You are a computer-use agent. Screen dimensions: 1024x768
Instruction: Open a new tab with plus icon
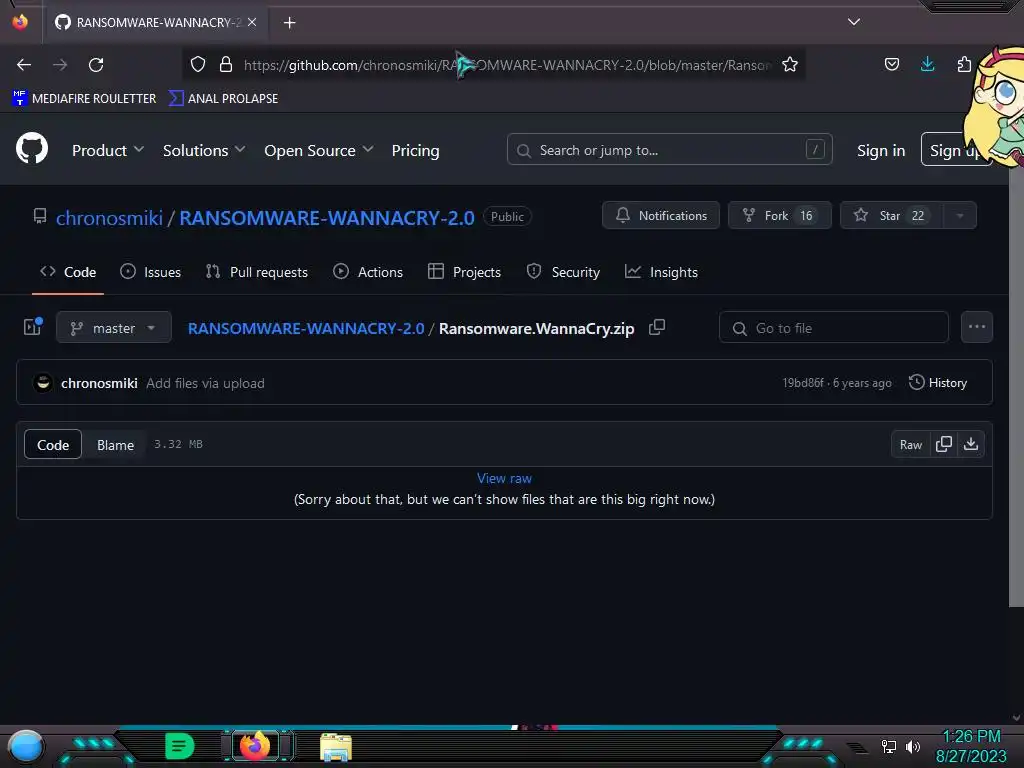tap(289, 23)
